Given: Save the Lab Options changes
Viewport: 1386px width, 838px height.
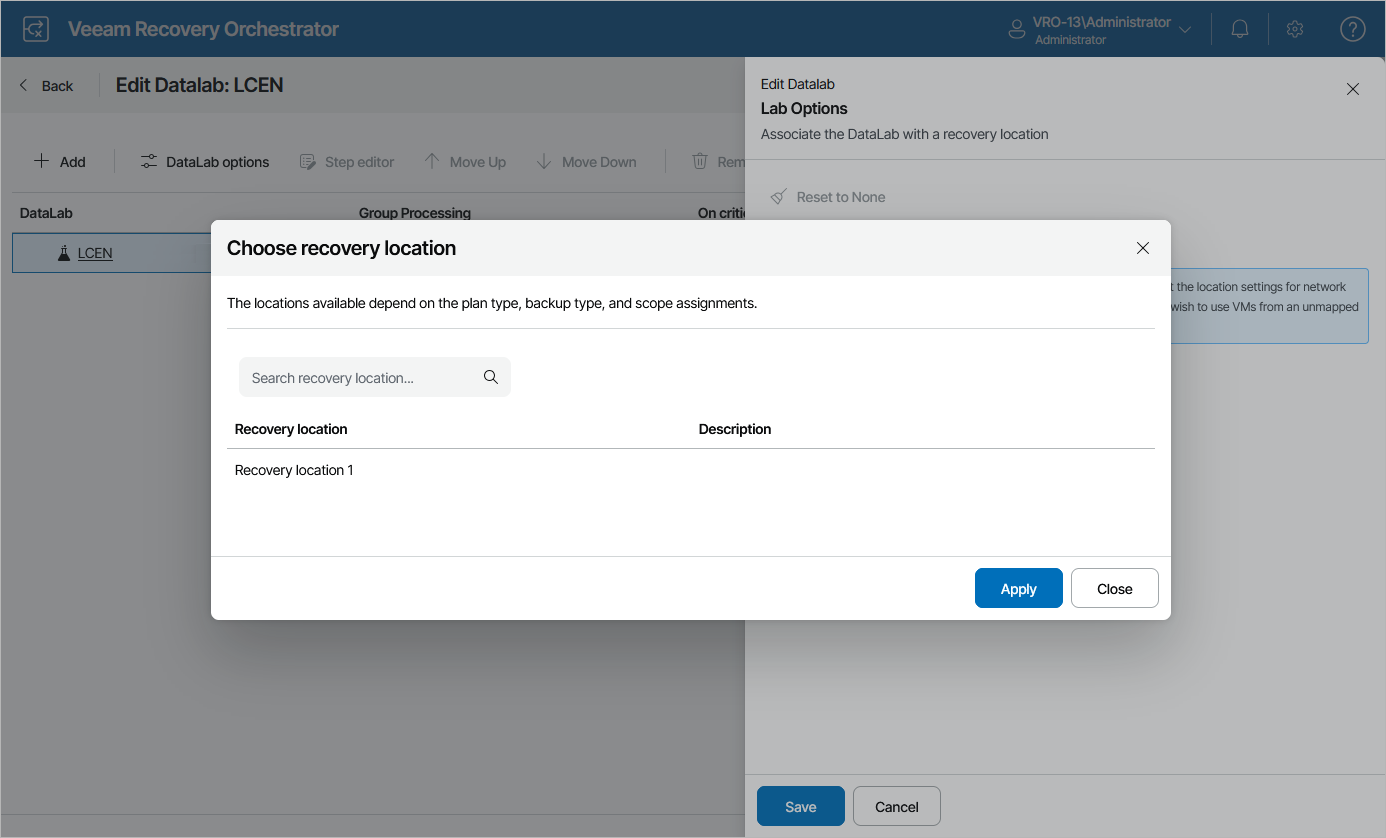Looking at the screenshot, I should click(x=800, y=806).
